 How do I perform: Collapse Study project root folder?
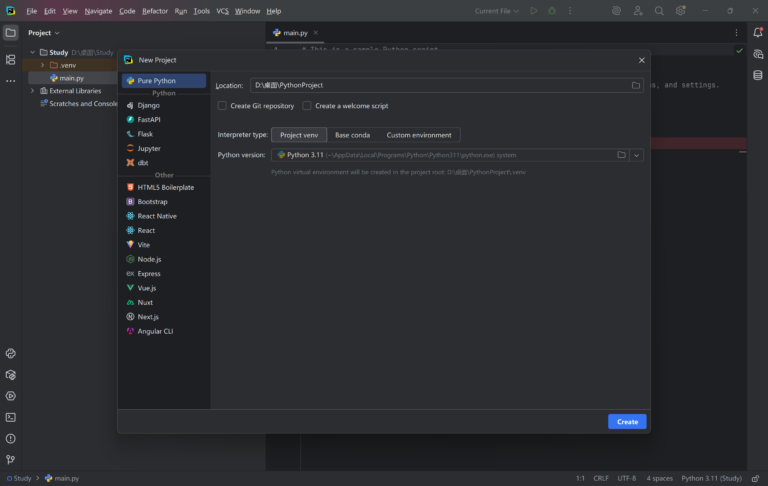pyautogui.click(x=32, y=52)
